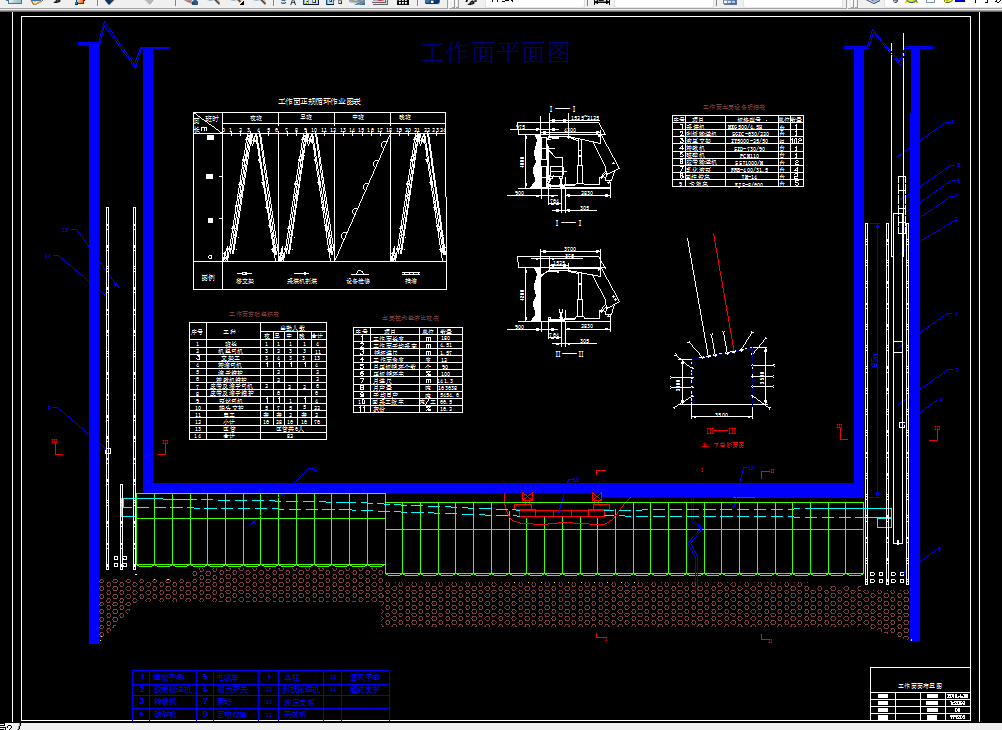Click the I—I label under the upper section

(568, 223)
